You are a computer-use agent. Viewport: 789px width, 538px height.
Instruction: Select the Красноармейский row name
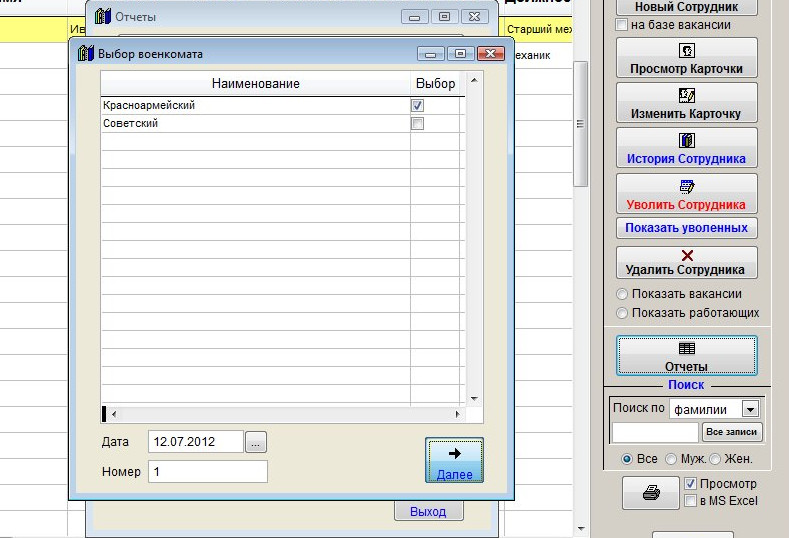pos(149,105)
